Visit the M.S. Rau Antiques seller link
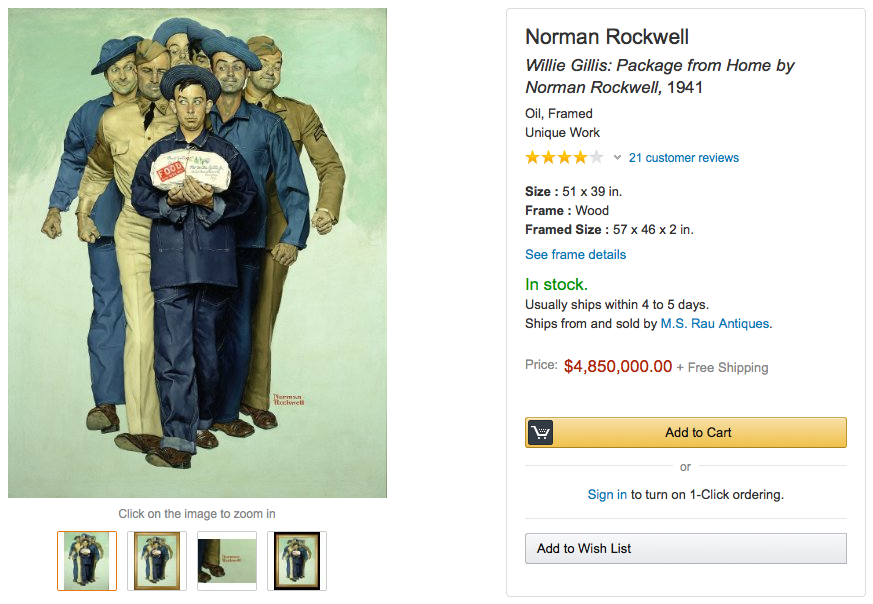Viewport: 873px width, 604px height. (715, 323)
